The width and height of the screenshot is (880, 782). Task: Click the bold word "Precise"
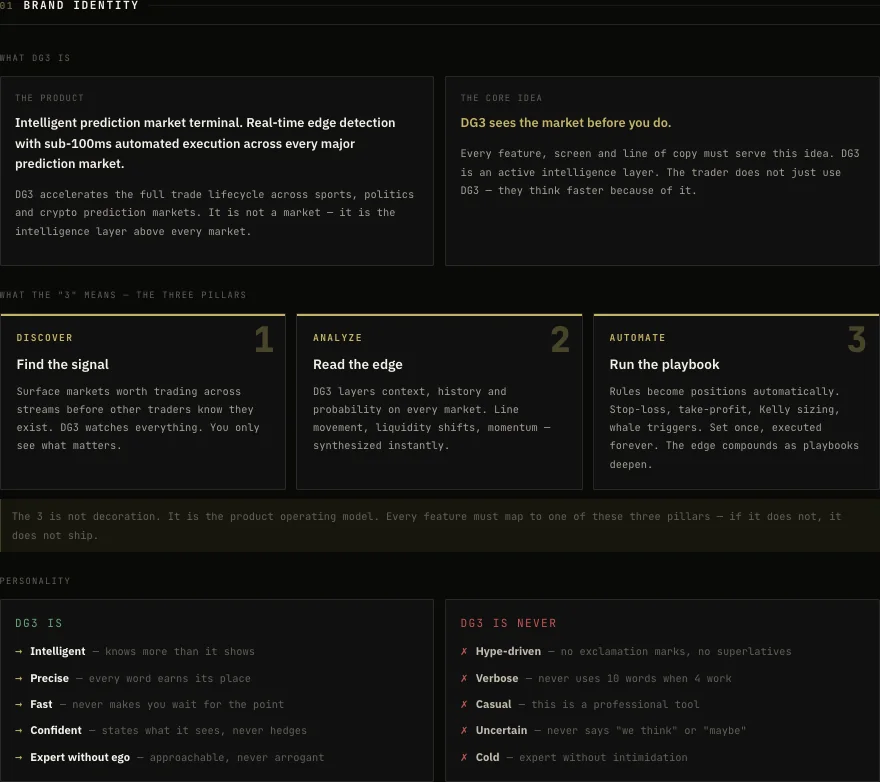pyautogui.click(x=49, y=678)
